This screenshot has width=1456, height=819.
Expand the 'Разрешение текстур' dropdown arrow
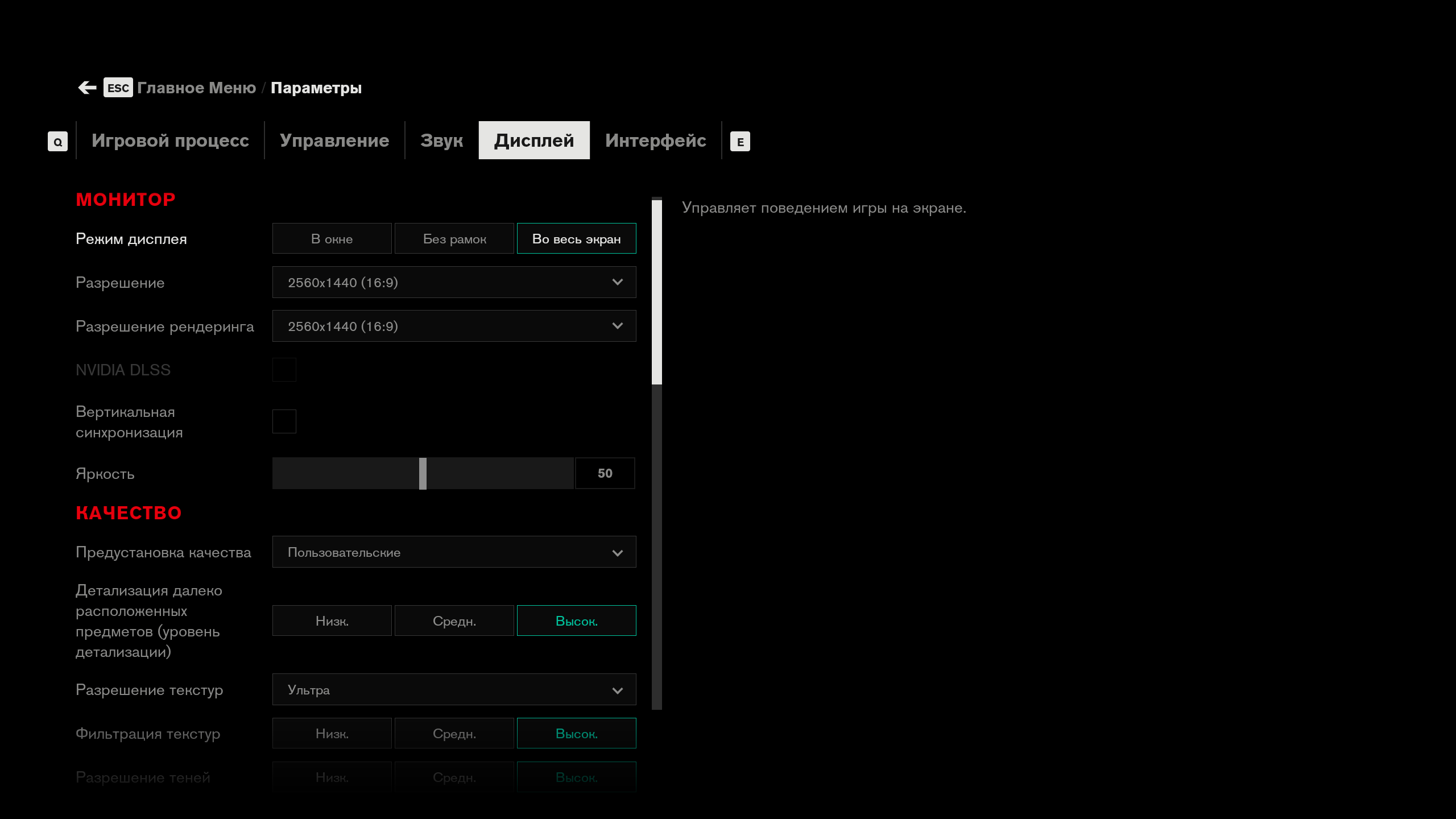click(x=617, y=690)
